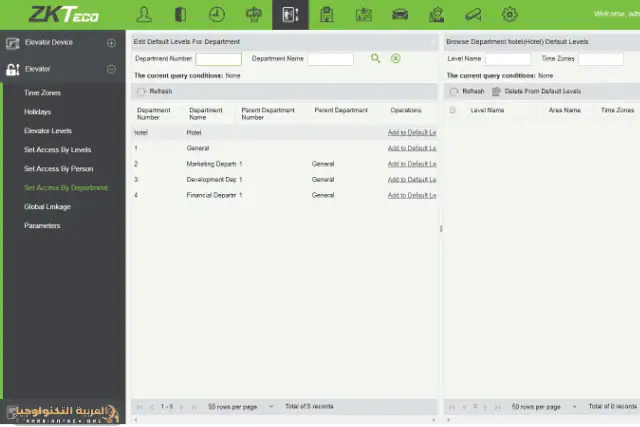The height and width of the screenshot is (427, 640).
Task: Click the ZKTeco logo
Action: click(x=63, y=14)
